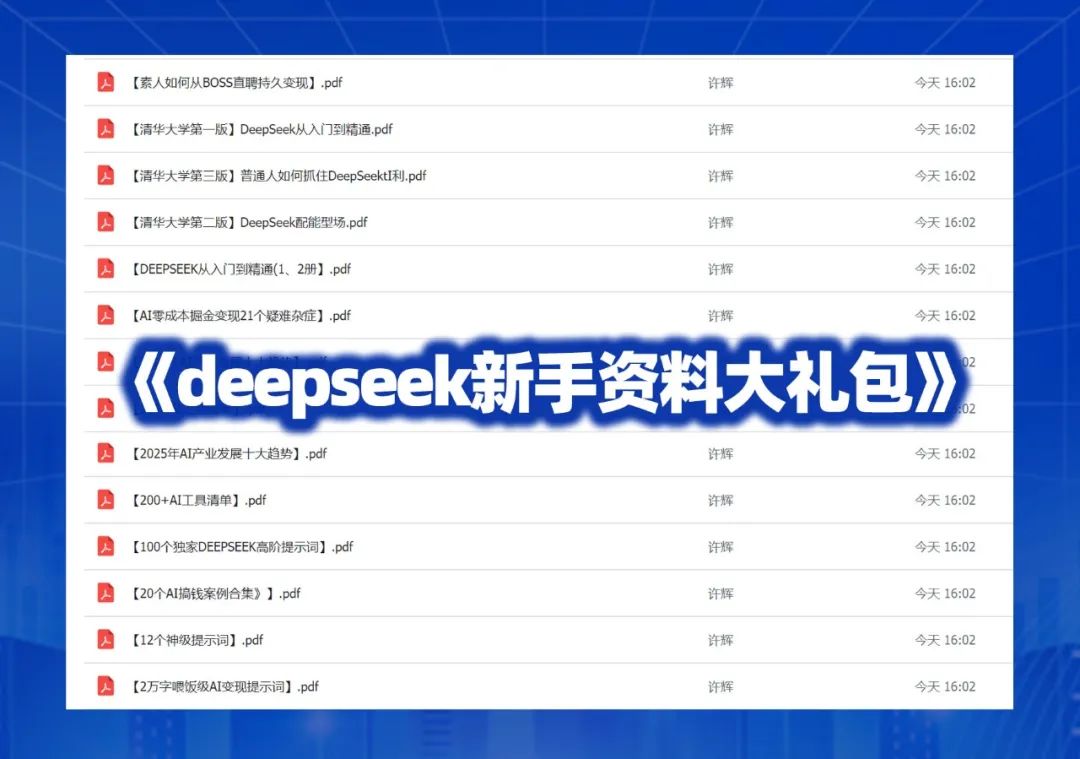Click 许辉 in the AI零成本掘金变现 row
The width and height of the screenshot is (1080, 759).
(720, 315)
